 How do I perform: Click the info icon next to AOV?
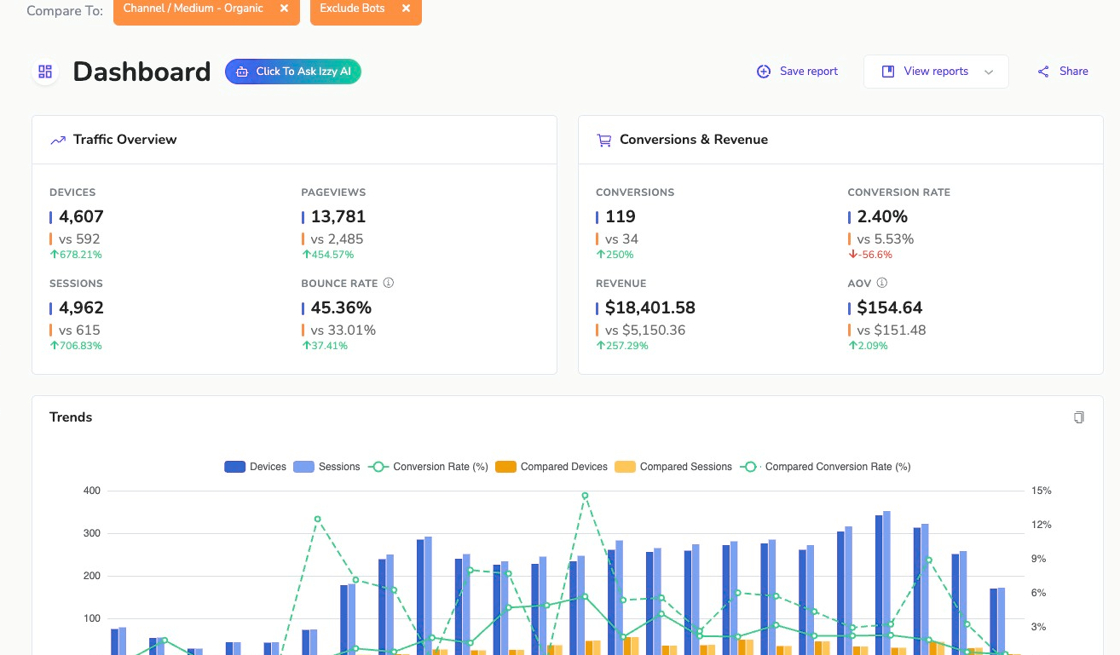pyautogui.click(x=882, y=283)
